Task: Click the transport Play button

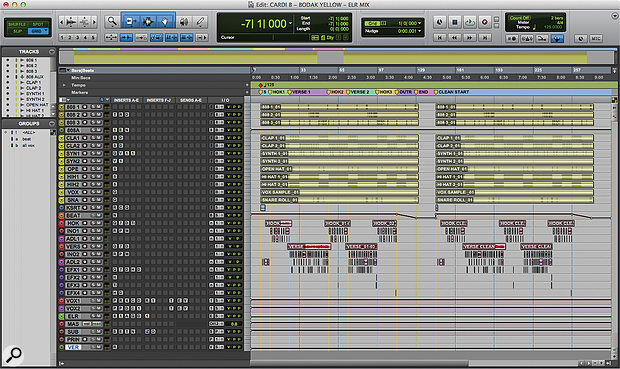Action: 470,22
